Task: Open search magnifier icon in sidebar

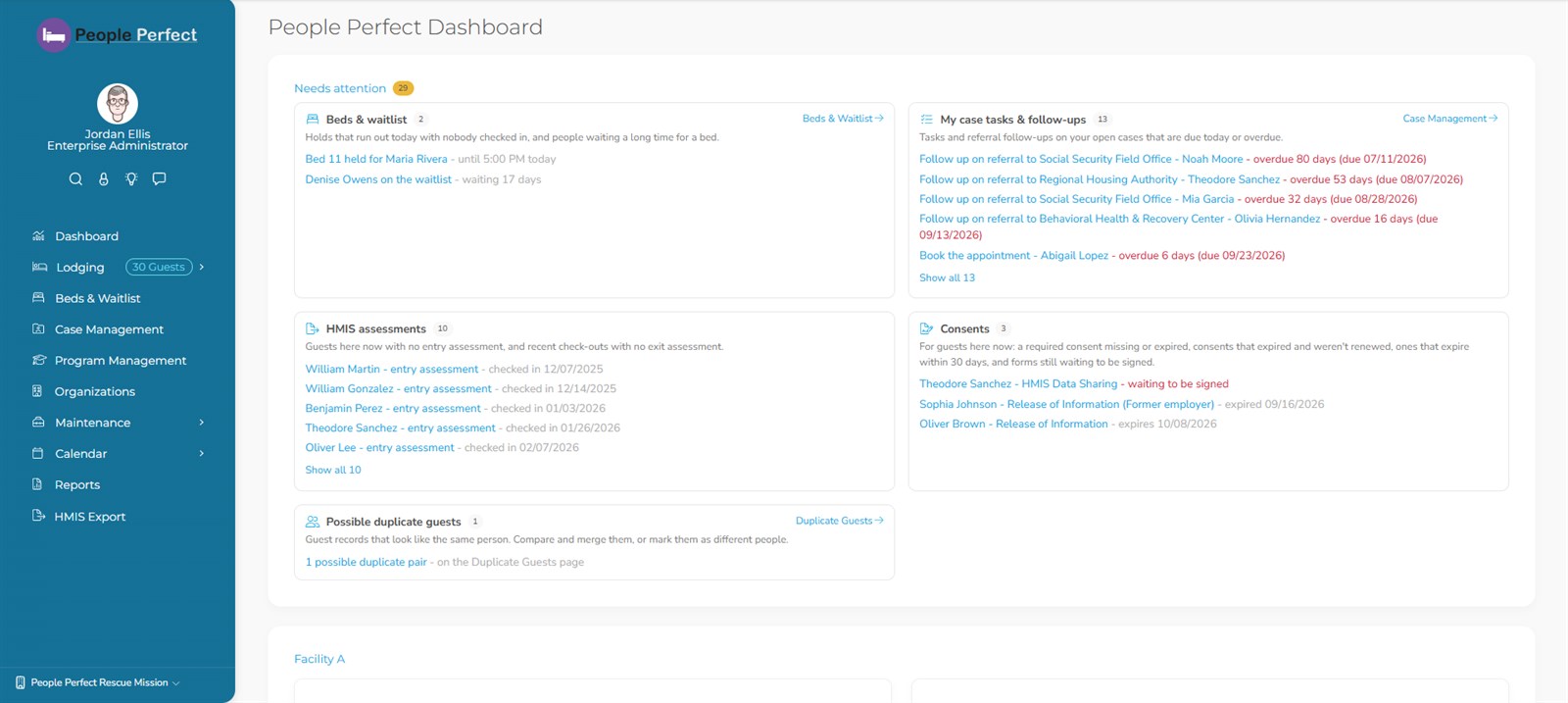Action: click(75, 178)
